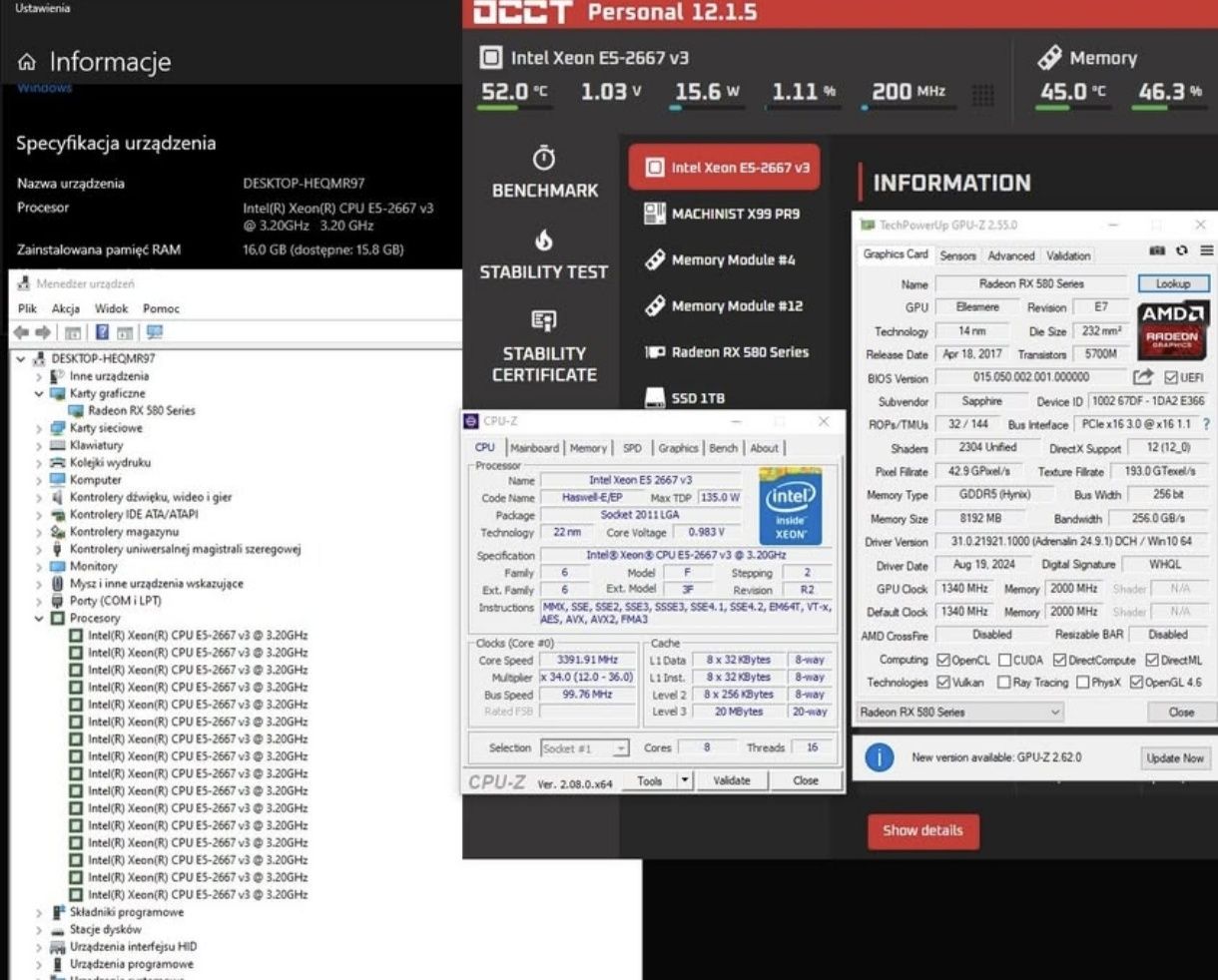Select the red Intel Xeon E5-2667 v3 OCCT entry
1218x980 pixels.
[x=725, y=168]
